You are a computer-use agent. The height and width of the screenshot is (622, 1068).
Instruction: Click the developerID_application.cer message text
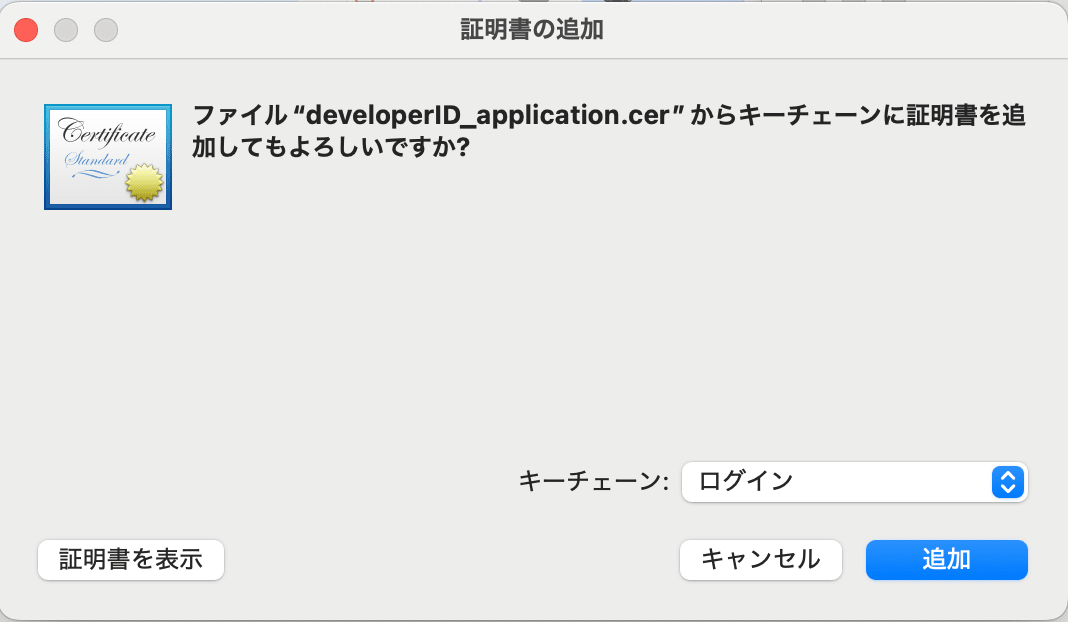pos(609,130)
